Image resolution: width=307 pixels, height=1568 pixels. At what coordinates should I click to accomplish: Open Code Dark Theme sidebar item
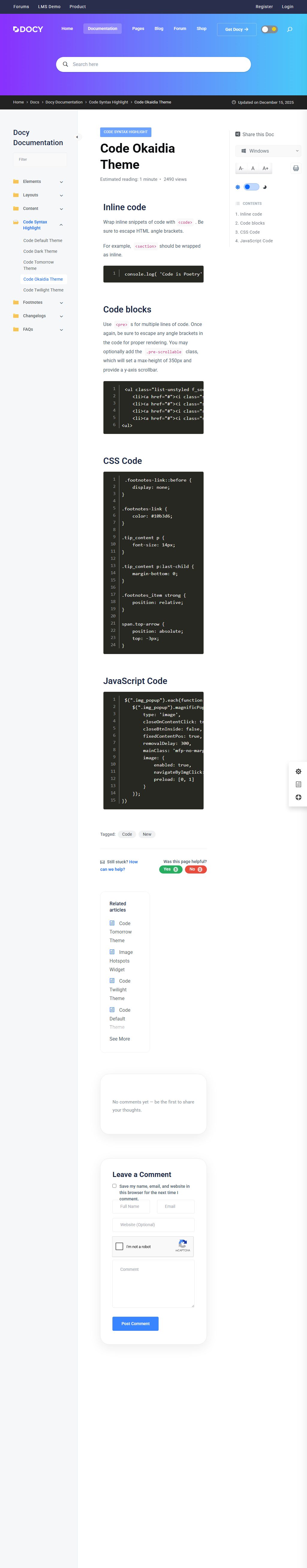tap(40, 251)
